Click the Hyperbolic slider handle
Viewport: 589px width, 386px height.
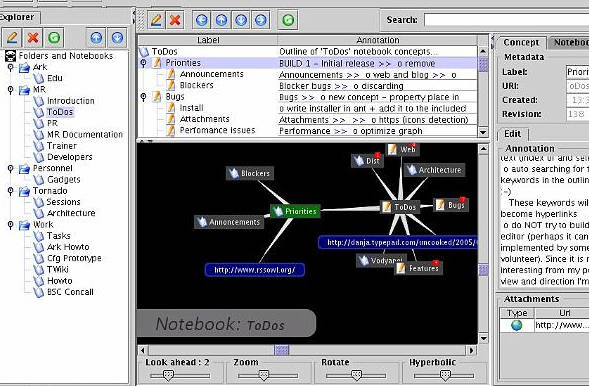445,375
